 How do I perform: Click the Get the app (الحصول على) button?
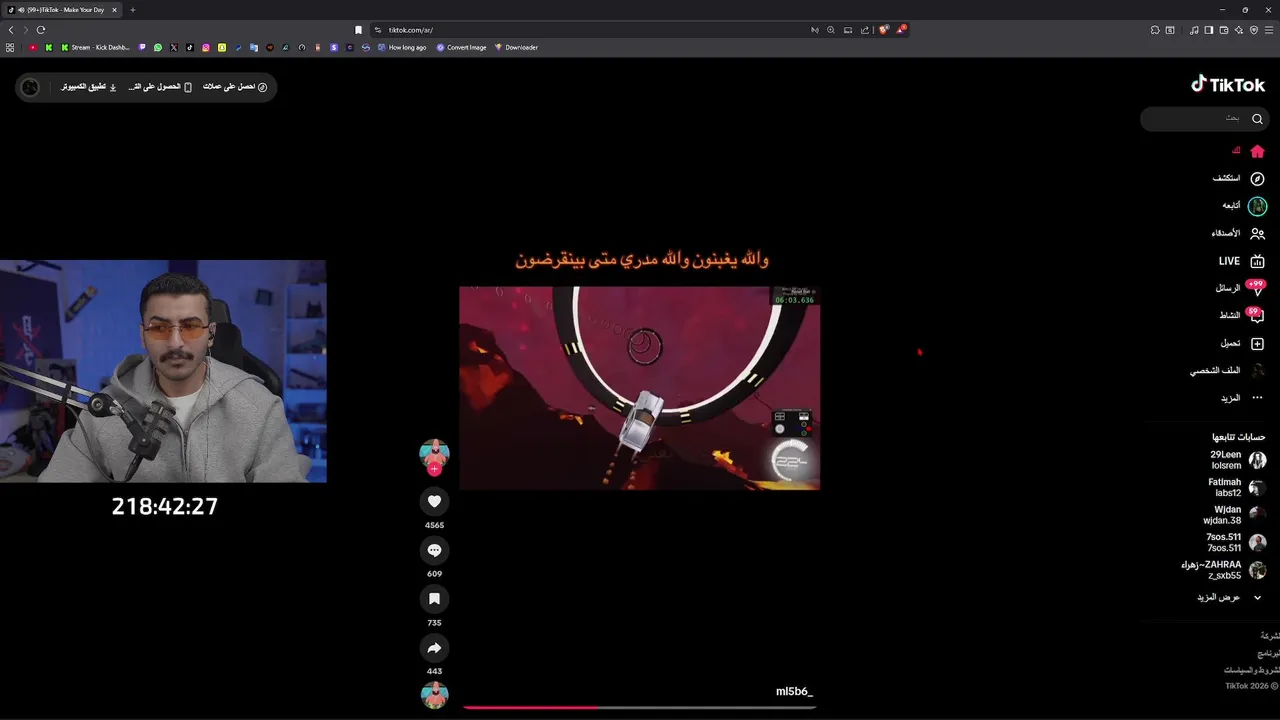160,87
